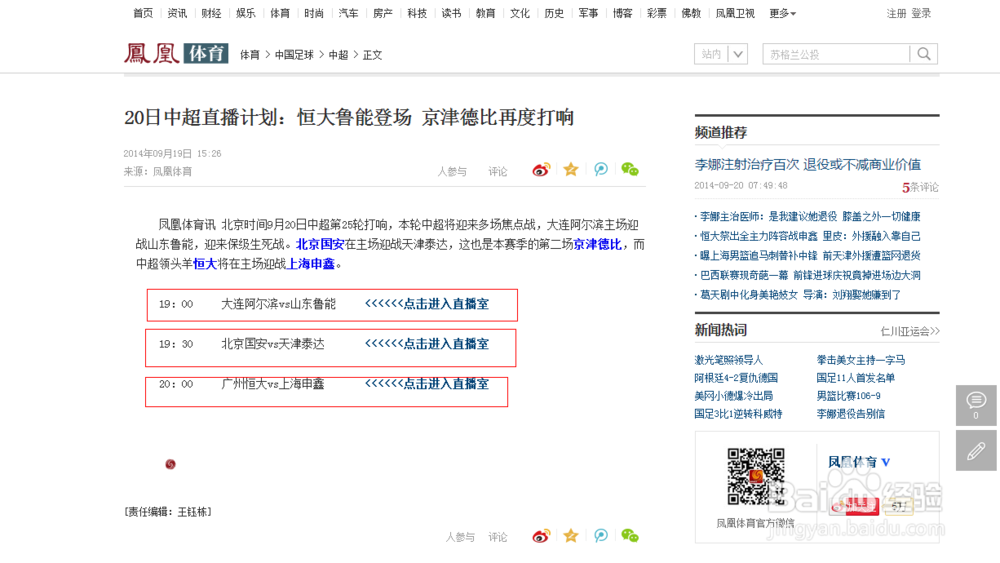Screen dimensions: 1000x563
Task: Open 资讯 in top navigation
Action: click(177, 13)
